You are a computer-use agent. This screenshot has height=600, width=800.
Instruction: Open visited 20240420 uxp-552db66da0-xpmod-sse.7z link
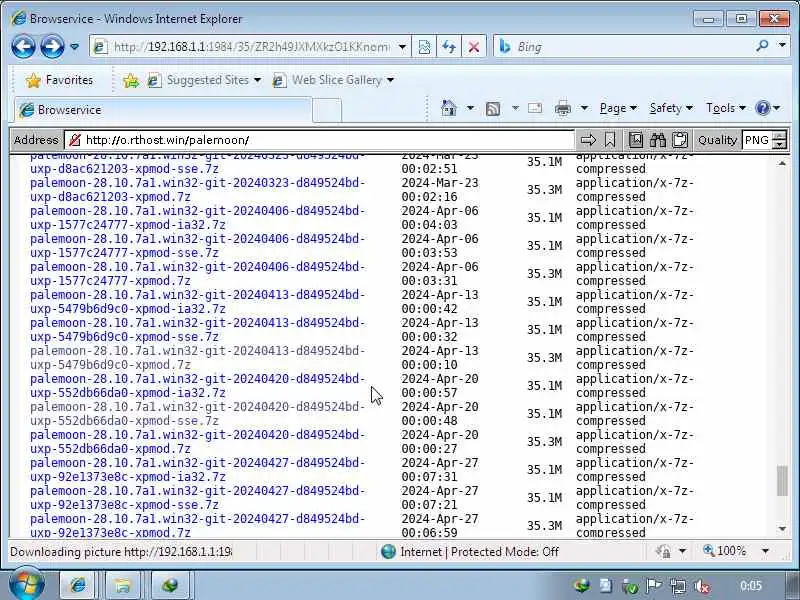tap(198, 414)
